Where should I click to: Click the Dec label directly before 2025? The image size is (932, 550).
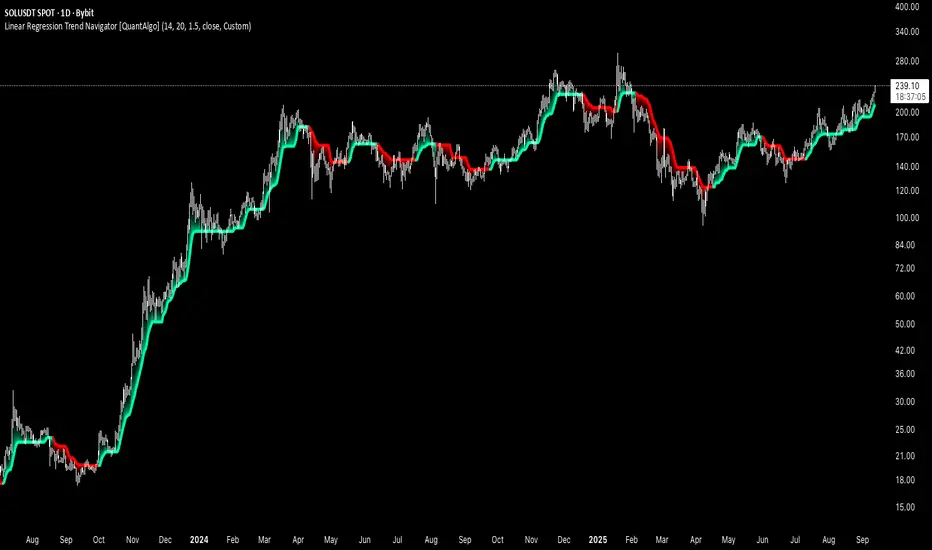pyautogui.click(x=563, y=540)
